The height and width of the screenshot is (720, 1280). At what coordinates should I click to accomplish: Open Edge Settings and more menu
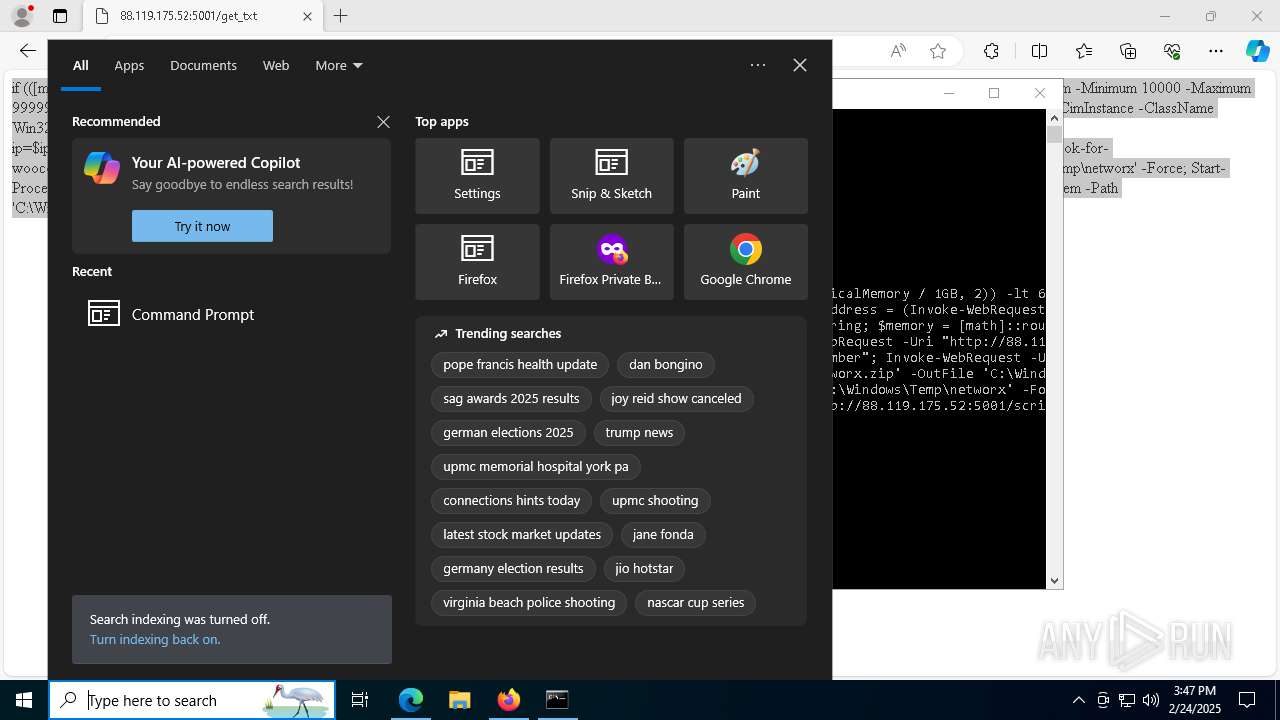click(1216, 51)
